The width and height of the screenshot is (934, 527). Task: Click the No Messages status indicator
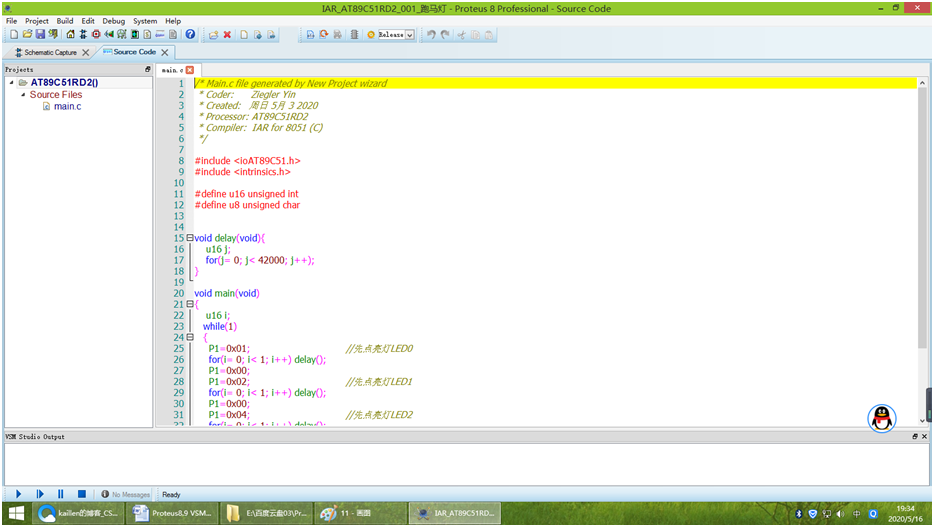[x=126, y=494]
